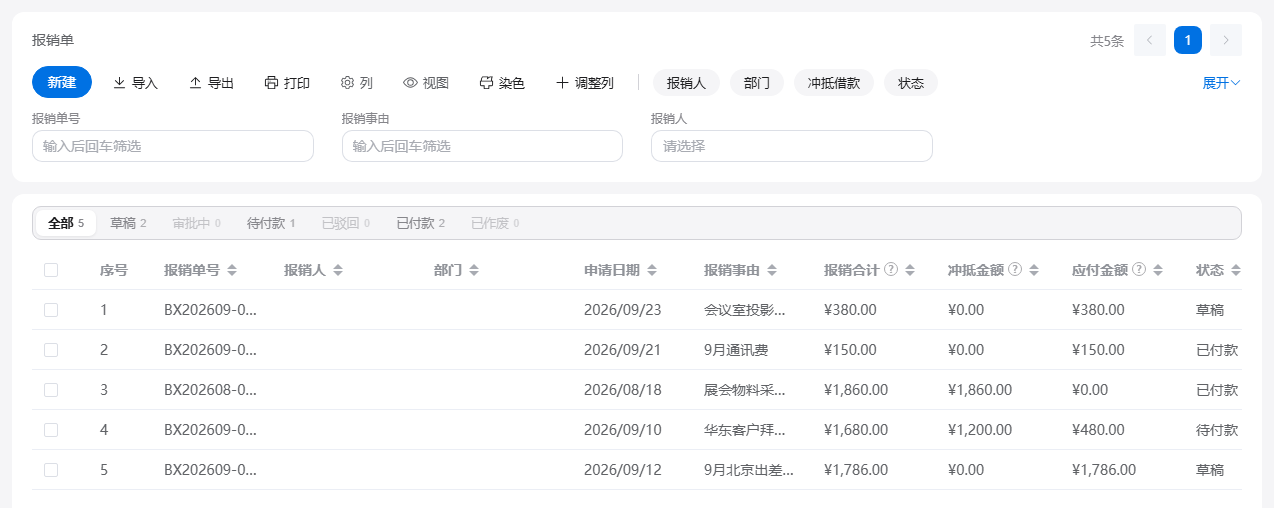Click the 部门 filter chip

tap(757, 83)
